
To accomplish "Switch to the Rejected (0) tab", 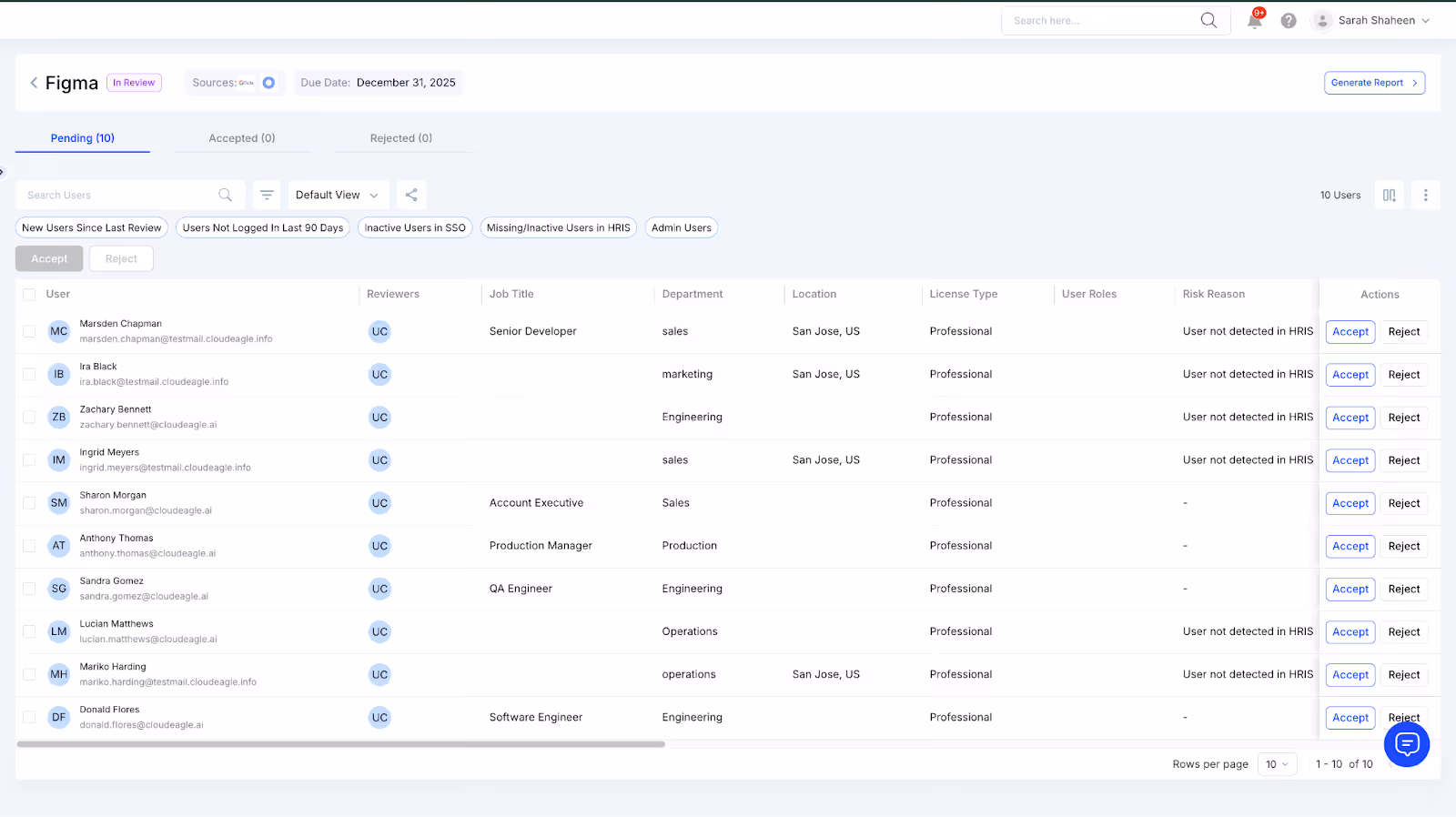I will pos(401,138).
